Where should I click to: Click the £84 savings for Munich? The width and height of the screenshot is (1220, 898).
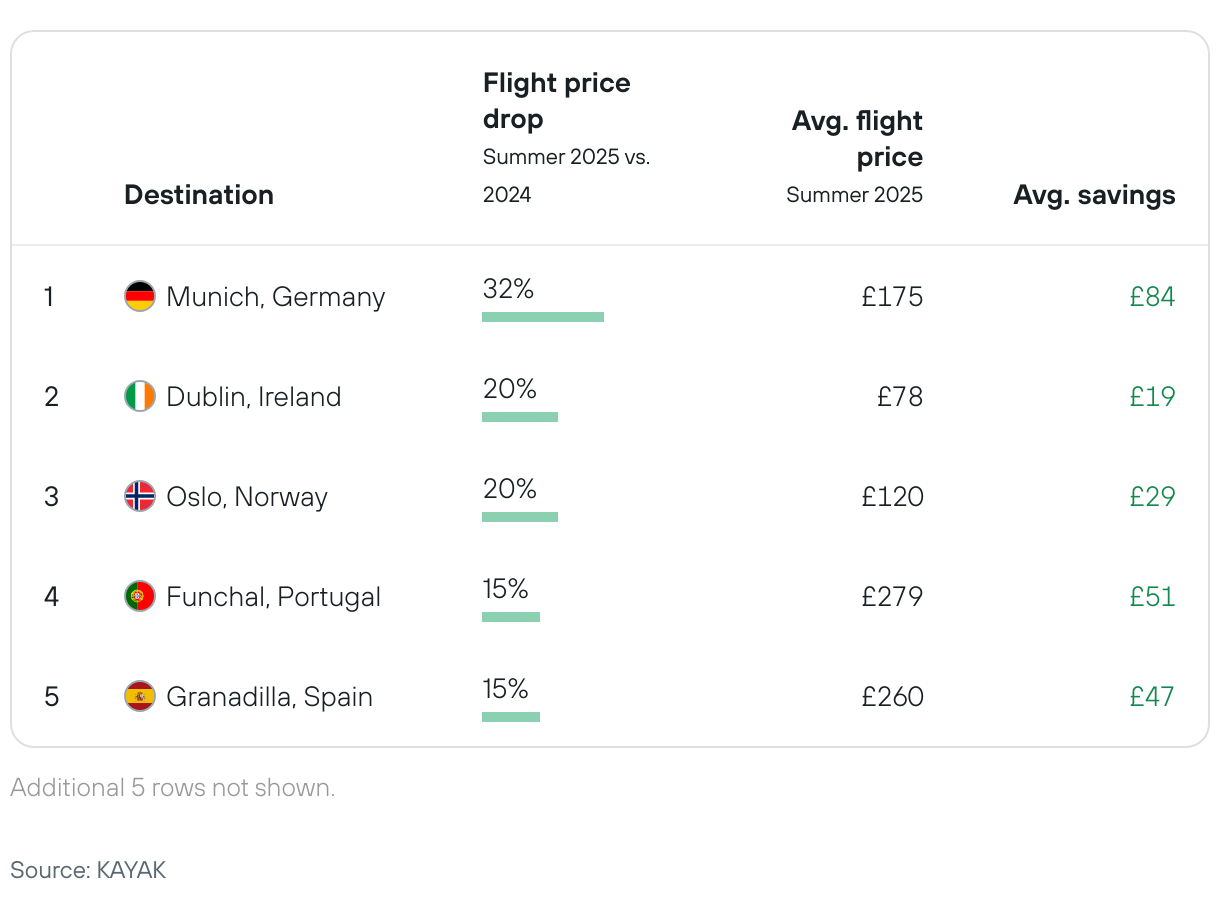pos(1152,297)
